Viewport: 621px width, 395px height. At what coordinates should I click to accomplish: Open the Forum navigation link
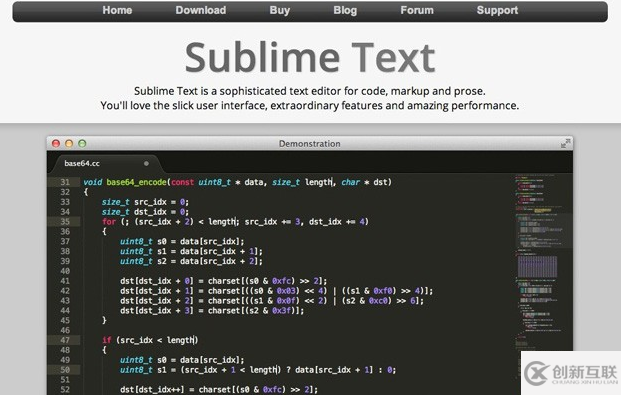tap(417, 10)
